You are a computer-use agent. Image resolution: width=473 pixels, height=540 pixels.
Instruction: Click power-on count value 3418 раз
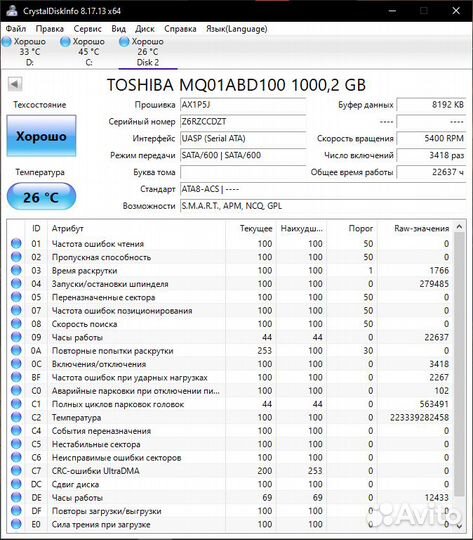point(431,155)
